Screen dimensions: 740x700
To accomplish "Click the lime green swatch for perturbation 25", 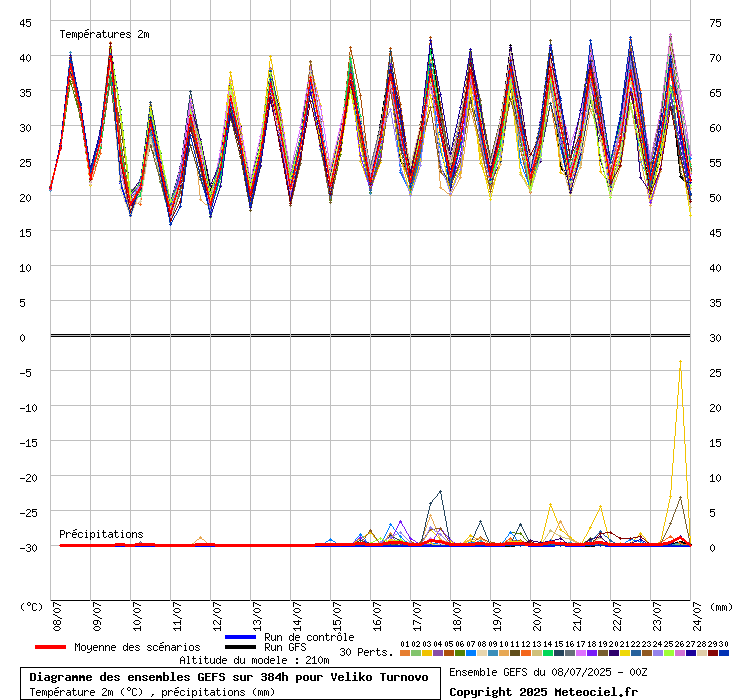I will pos(669,653).
